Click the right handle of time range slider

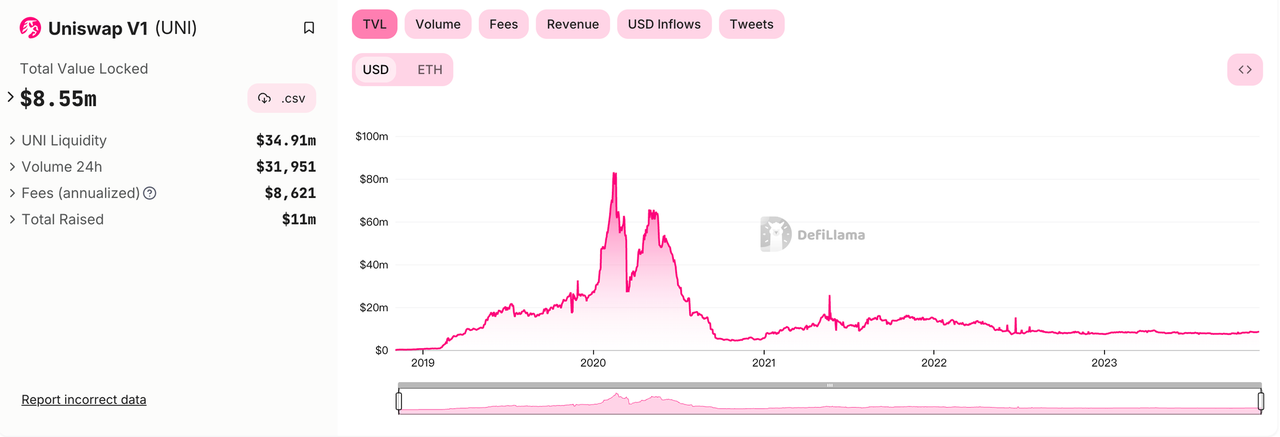pos(1260,402)
